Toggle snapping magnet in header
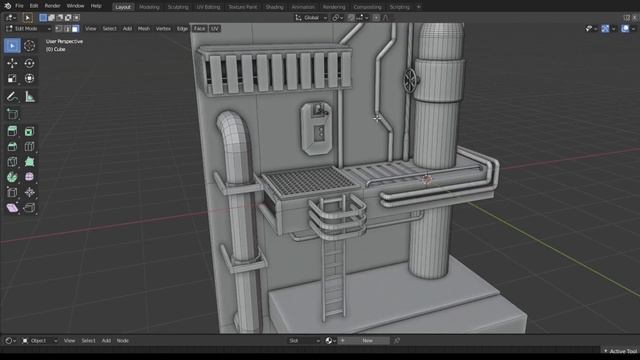640x360 pixels. (351, 18)
